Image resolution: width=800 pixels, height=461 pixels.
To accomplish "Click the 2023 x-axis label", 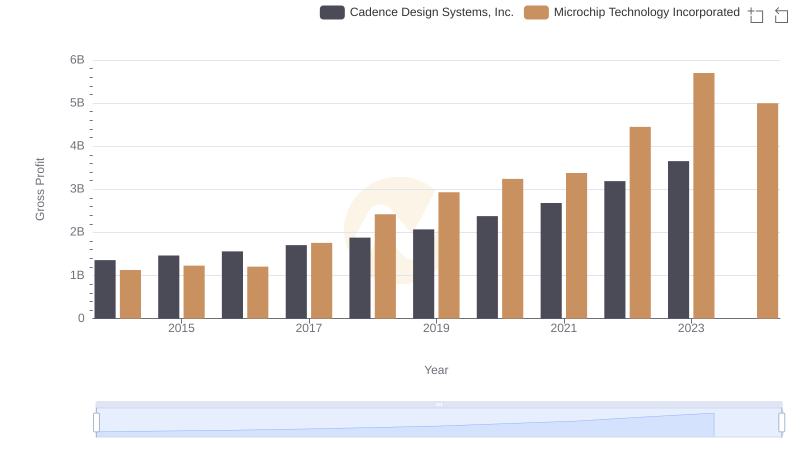I will [x=691, y=328].
